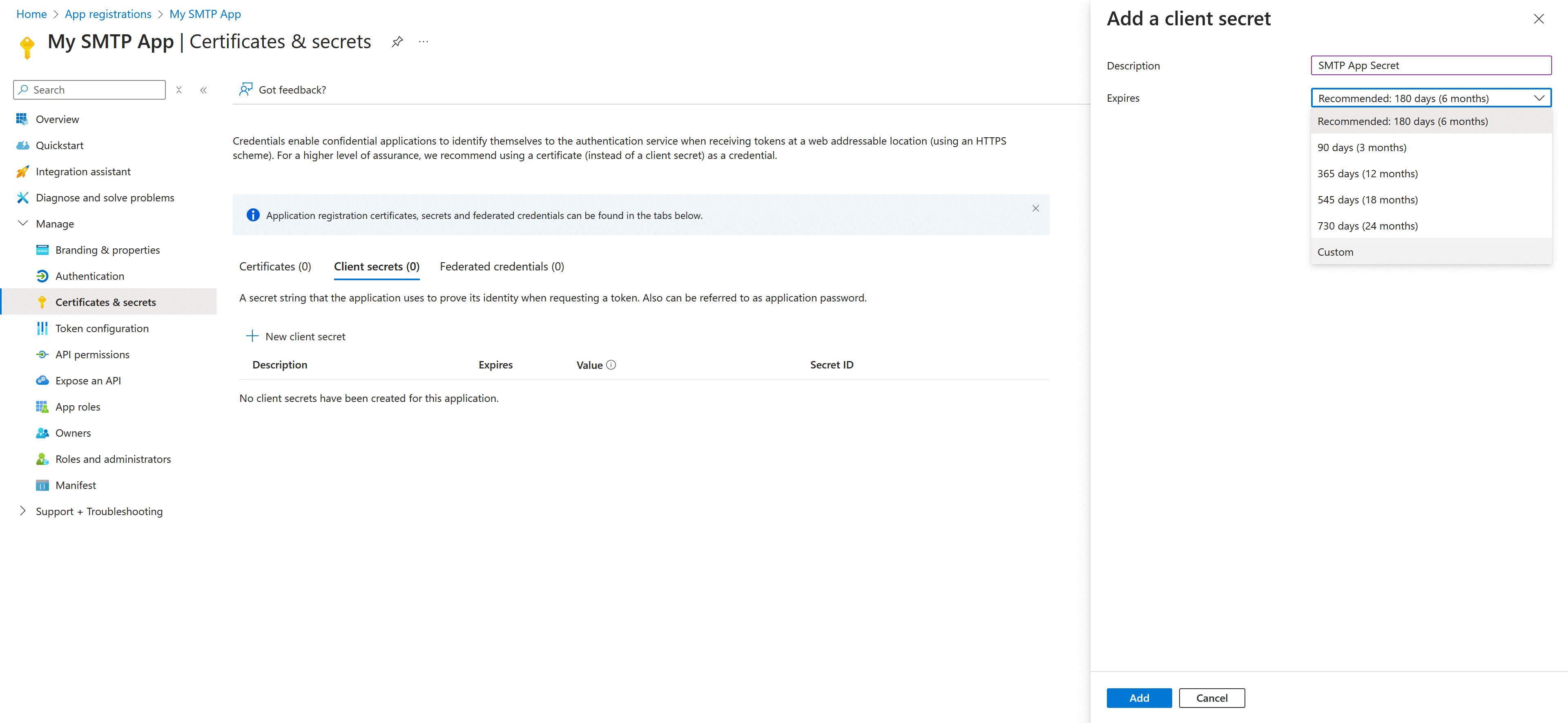
Task: Click the Branding & properties icon
Action: coord(42,250)
